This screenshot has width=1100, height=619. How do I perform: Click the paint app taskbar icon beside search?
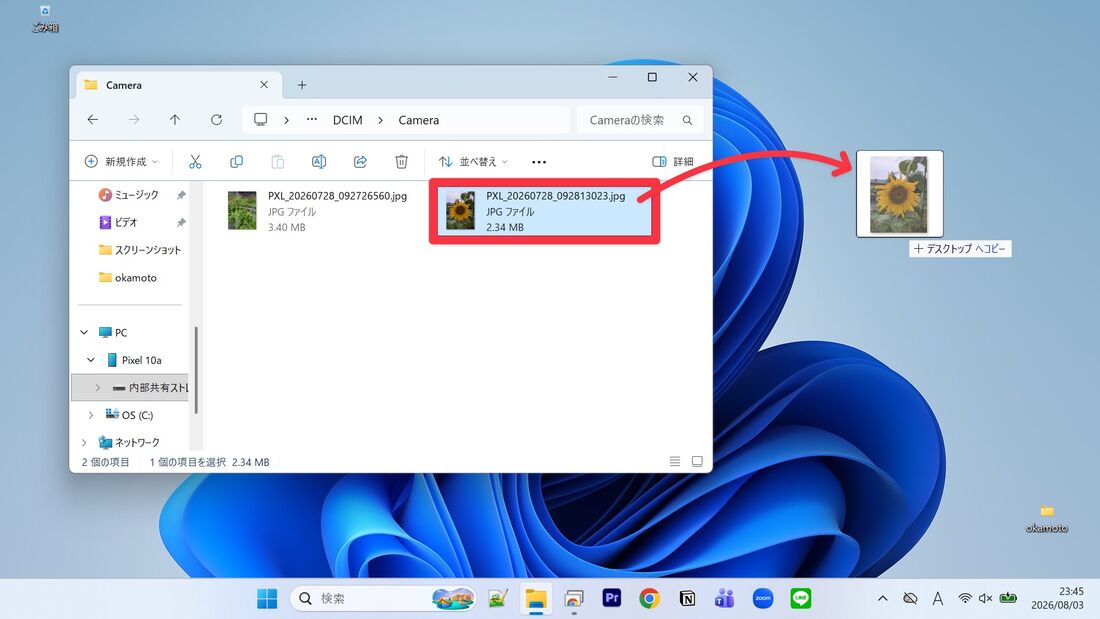pos(498,599)
